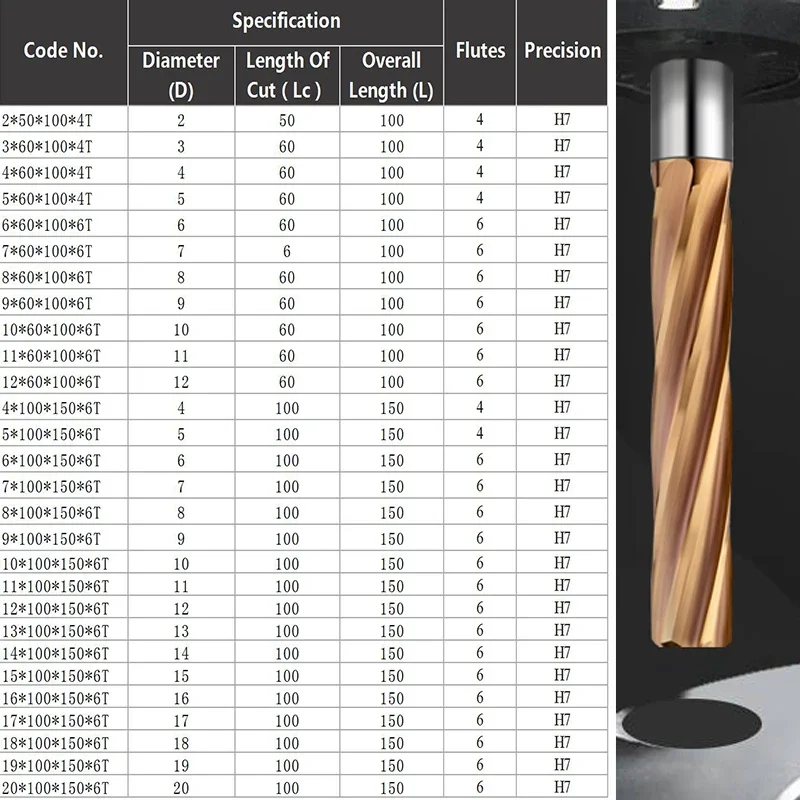Click the silver shank of the reamer
Image resolution: width=800 pixels, height=800 pixels.
pos(692,110)
